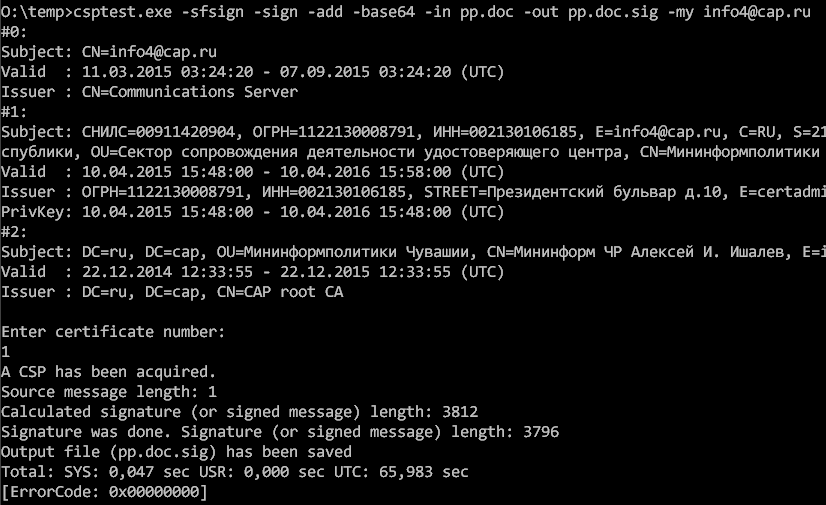Select the #0: certificate index line
The image size is (826, 505).
click(x=14, y=32)
